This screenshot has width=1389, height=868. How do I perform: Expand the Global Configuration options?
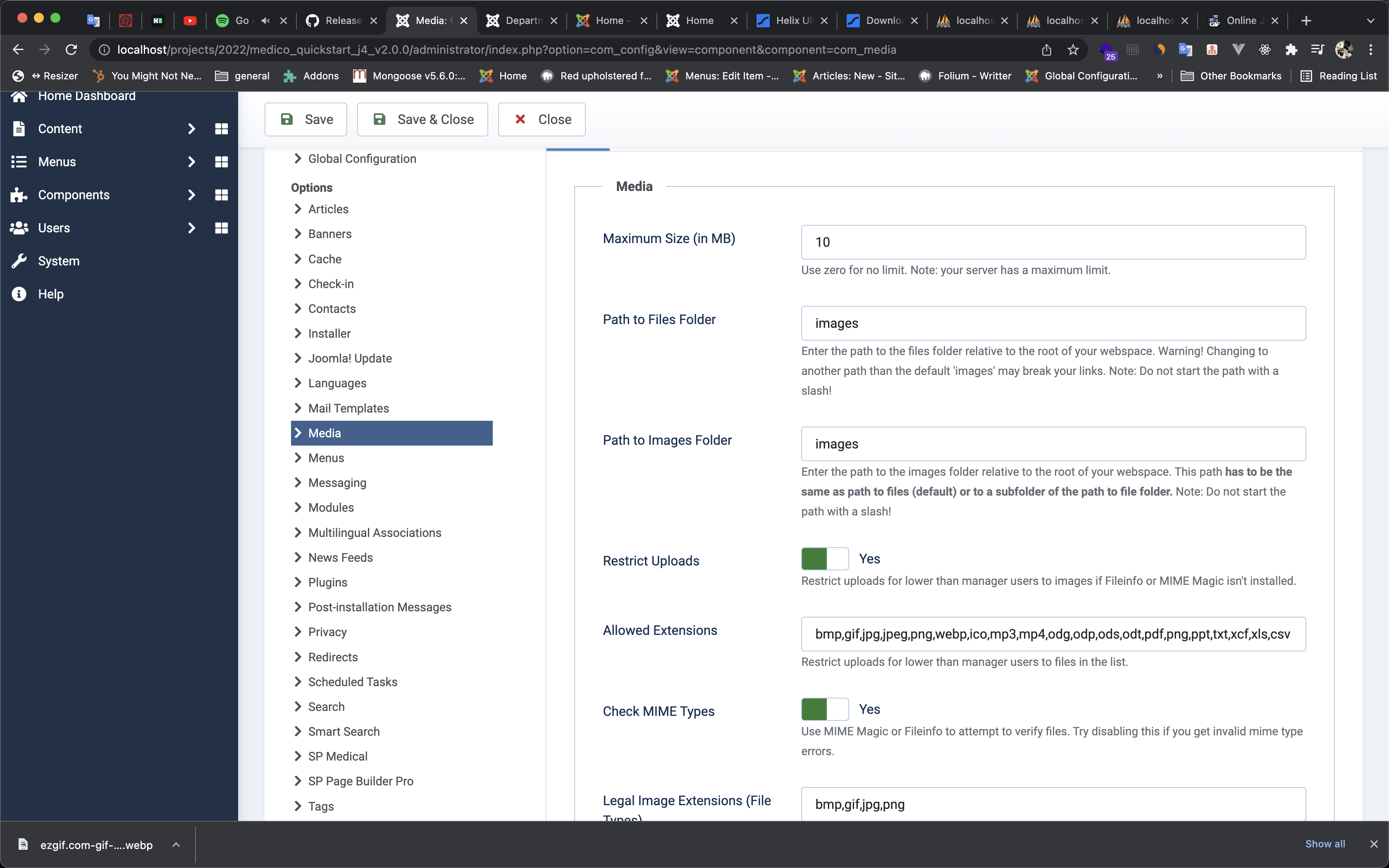(362, 158)
